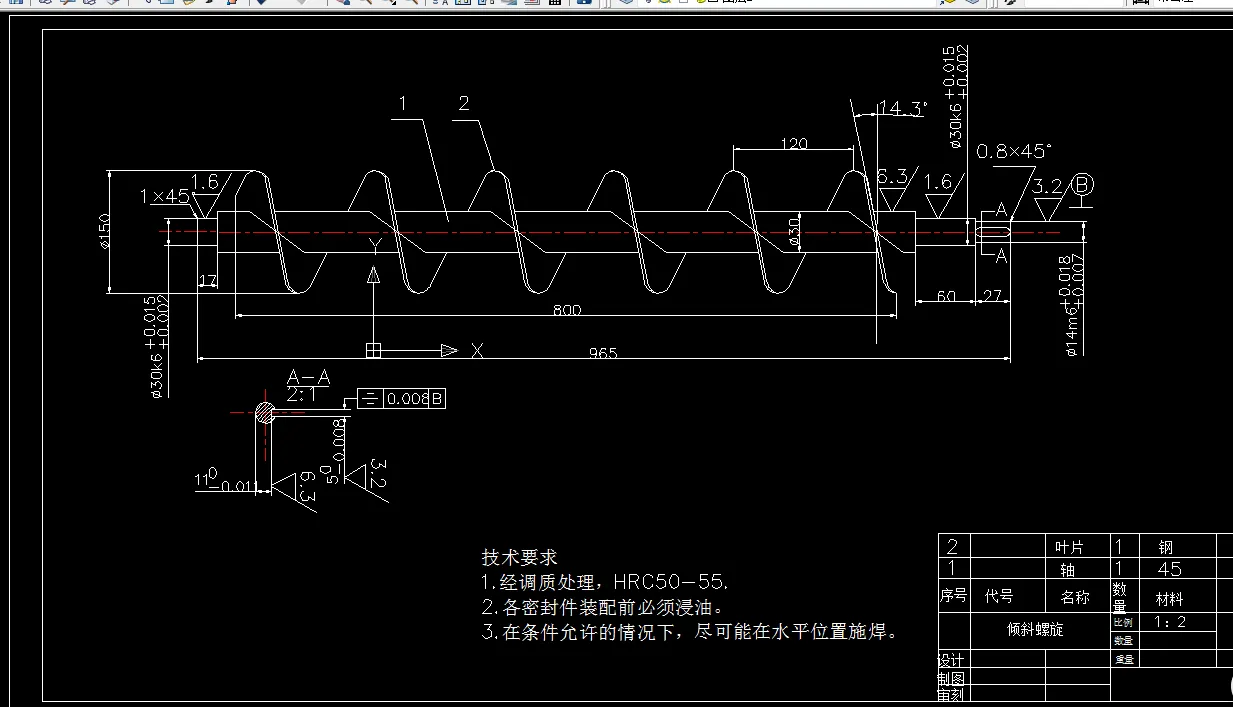Click the datum B circle symbol
Image resolution: width=1233 pixels, height=707 pixels.
point(1083,185)
